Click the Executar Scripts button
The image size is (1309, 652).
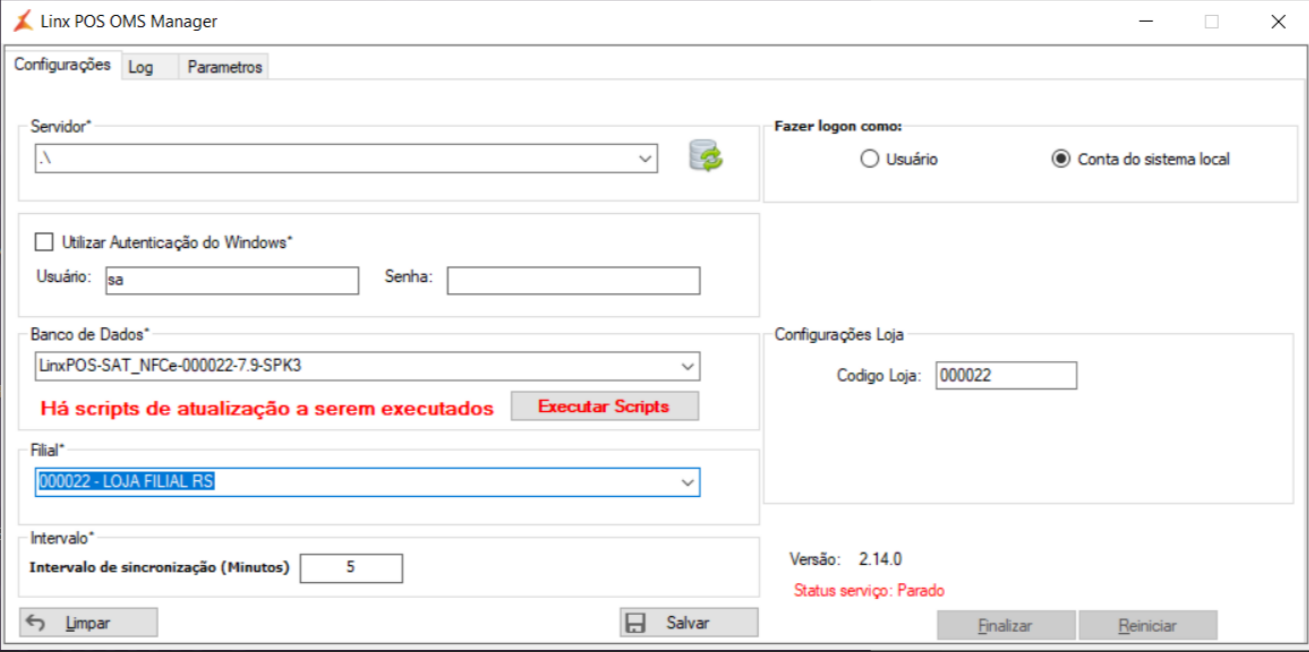[x=604, y=406]
